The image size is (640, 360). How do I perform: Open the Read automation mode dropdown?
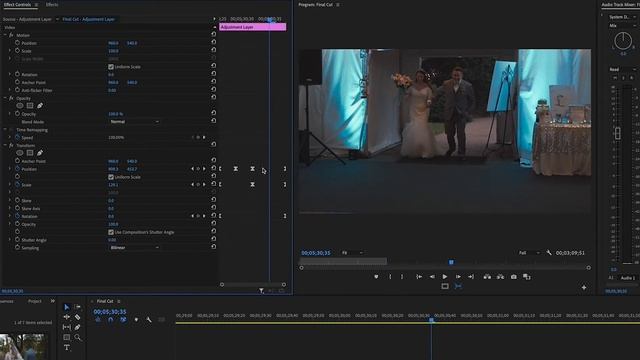pos(622,69)
